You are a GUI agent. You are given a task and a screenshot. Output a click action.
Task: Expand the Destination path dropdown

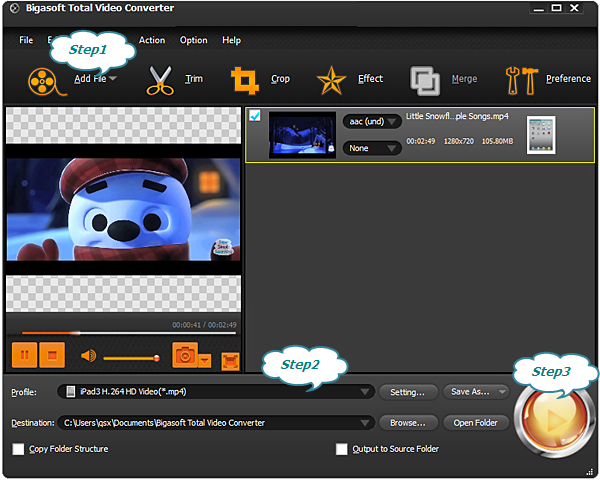click(365, 423)
